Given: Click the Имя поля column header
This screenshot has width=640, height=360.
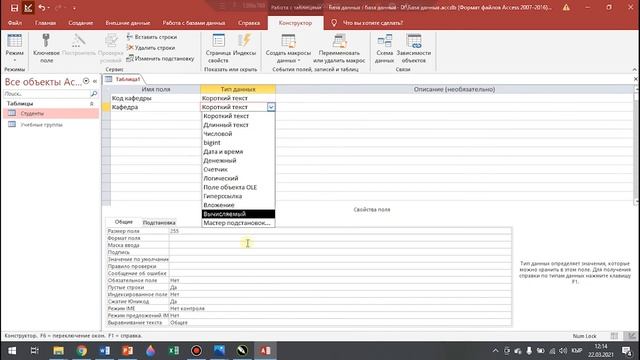Looking at the screenshot, I should click(155, 89).
